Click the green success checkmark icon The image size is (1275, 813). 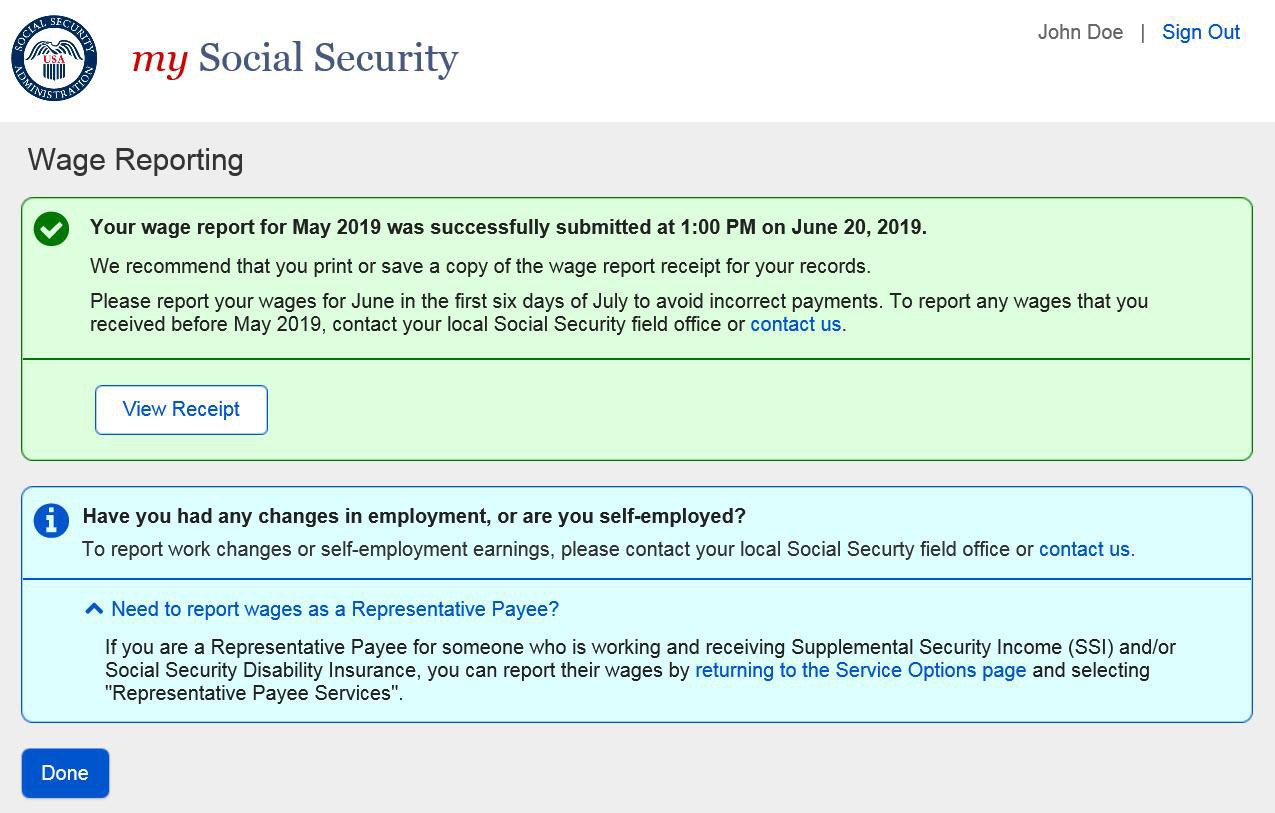tap(51, 229)
